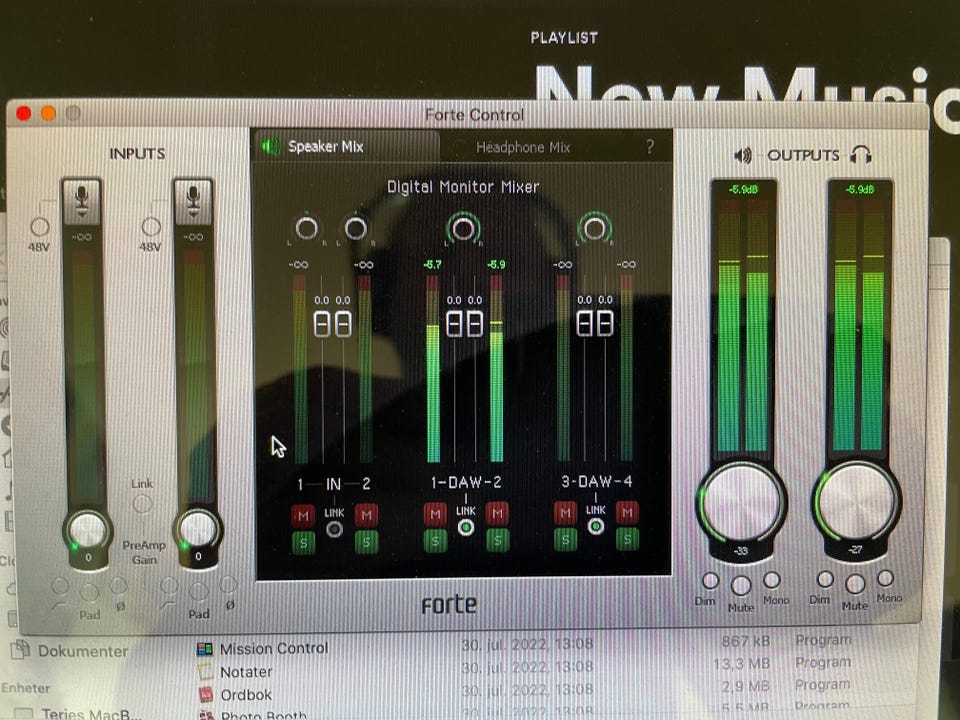Click the IN 1 channel fader handle
960x720 pixels.
(x=323, y=324)
